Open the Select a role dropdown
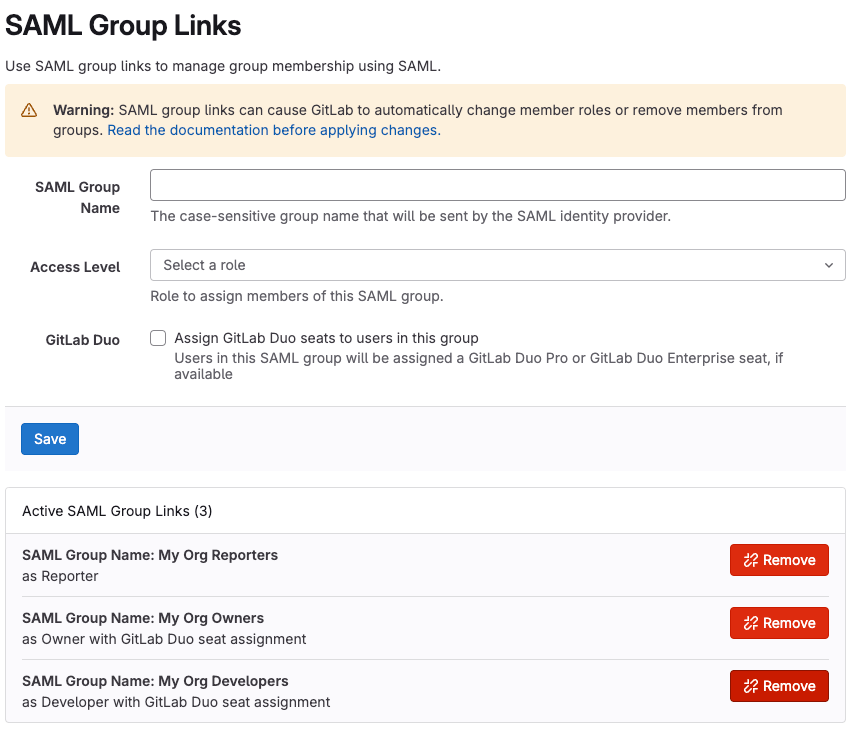Screen dimensions: 854x730 pyautogui.click(x=497, y=265)
